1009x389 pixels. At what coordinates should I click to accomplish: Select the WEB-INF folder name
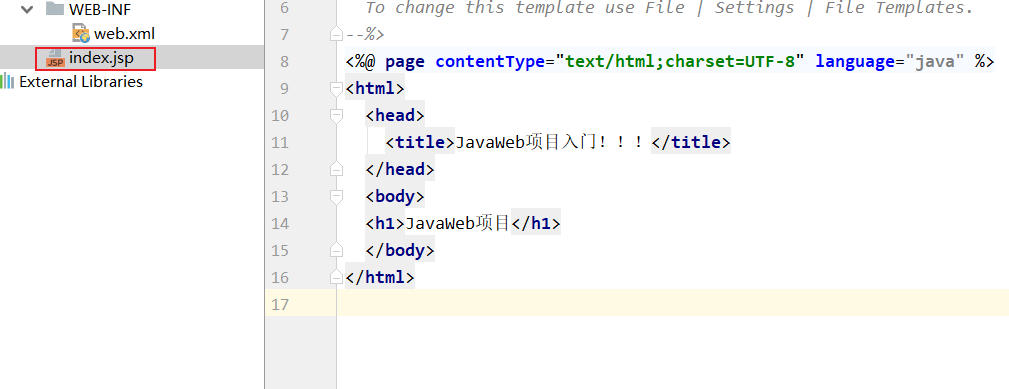(x=100, y=10)
